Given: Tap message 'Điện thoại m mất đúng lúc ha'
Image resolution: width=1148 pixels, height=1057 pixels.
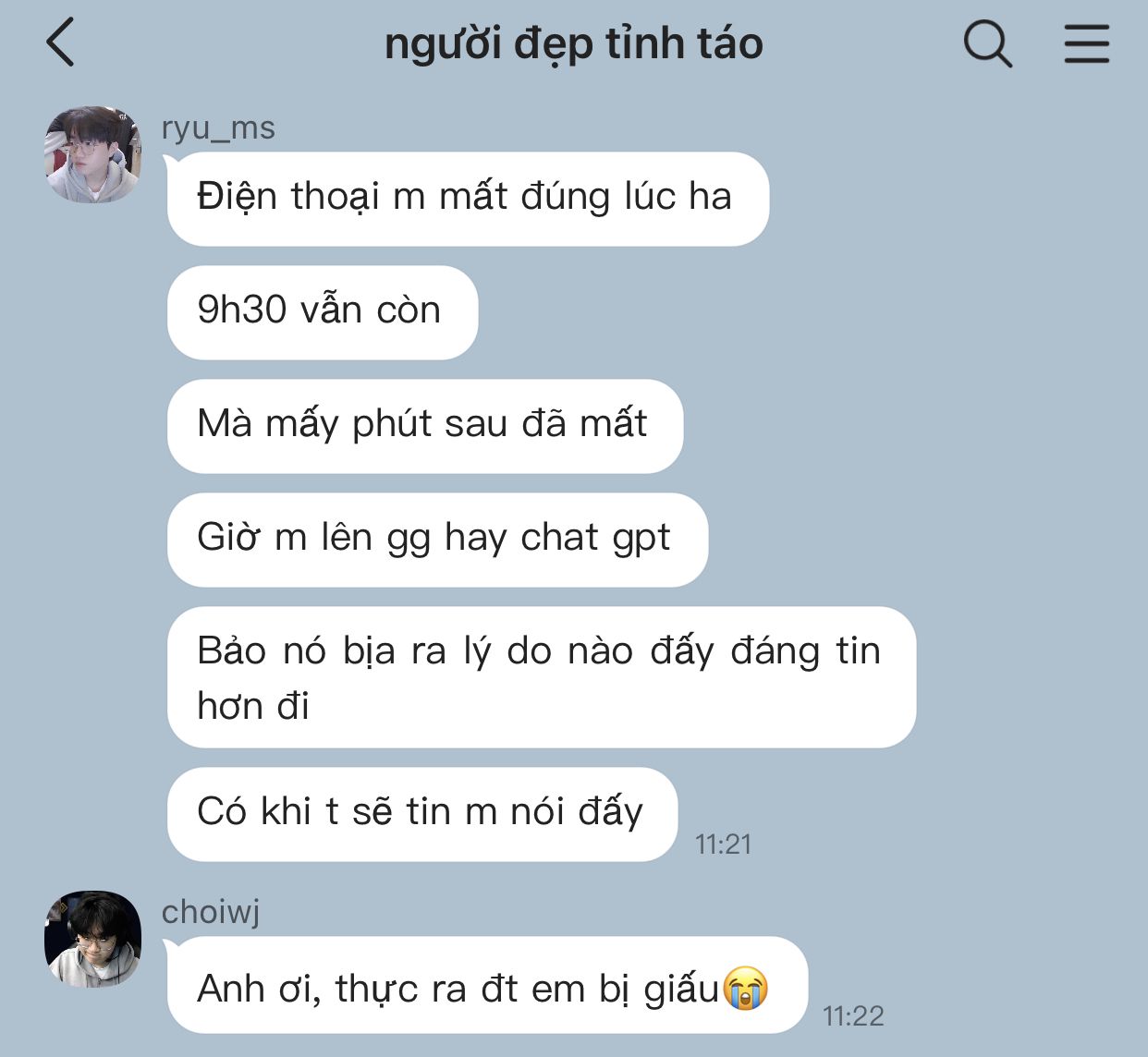Looking at the screenshot, I should [x=468, y=199].
